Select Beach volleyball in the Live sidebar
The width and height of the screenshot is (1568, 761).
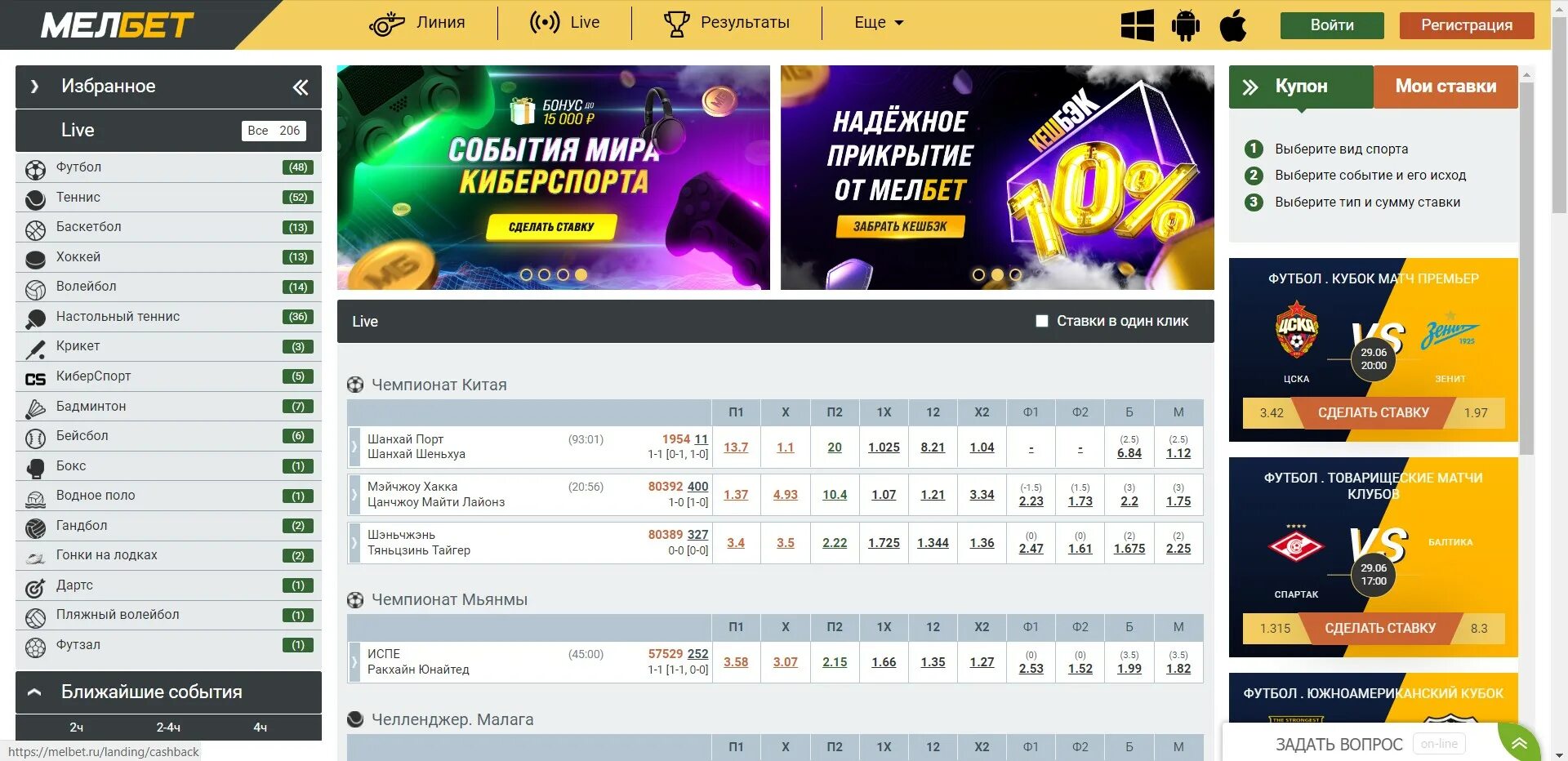point(168,615)
